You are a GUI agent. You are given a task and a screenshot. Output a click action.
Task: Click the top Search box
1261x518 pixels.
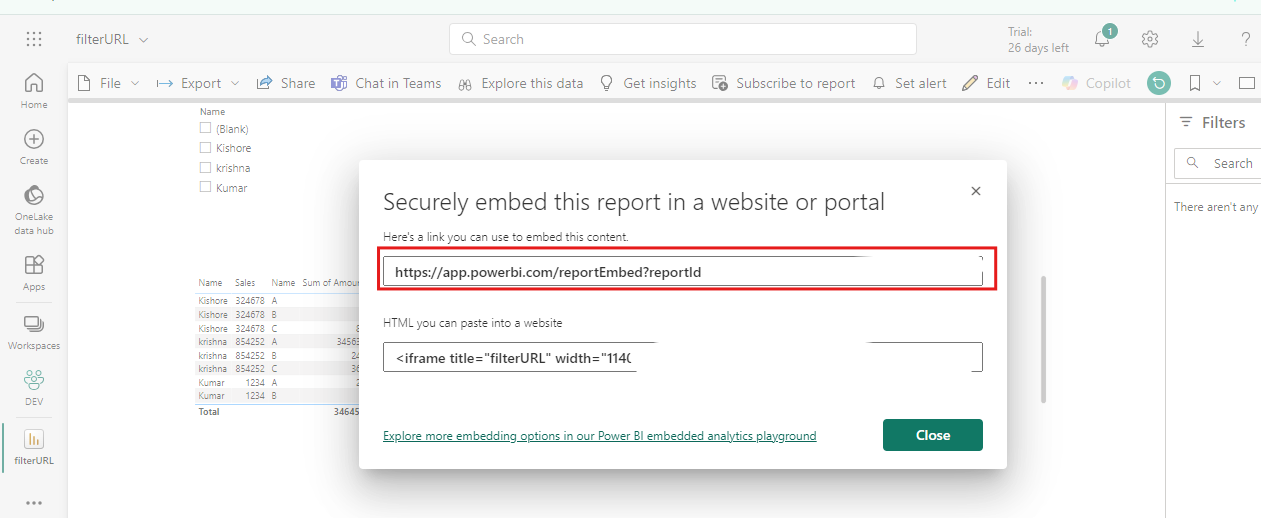pos(683,39)
